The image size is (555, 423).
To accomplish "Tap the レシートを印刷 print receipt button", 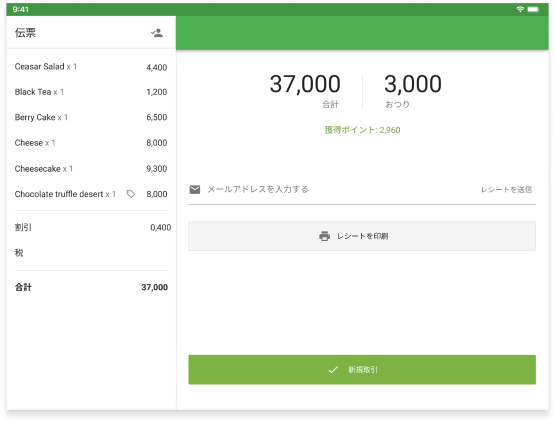I will [x=362, y=236].
